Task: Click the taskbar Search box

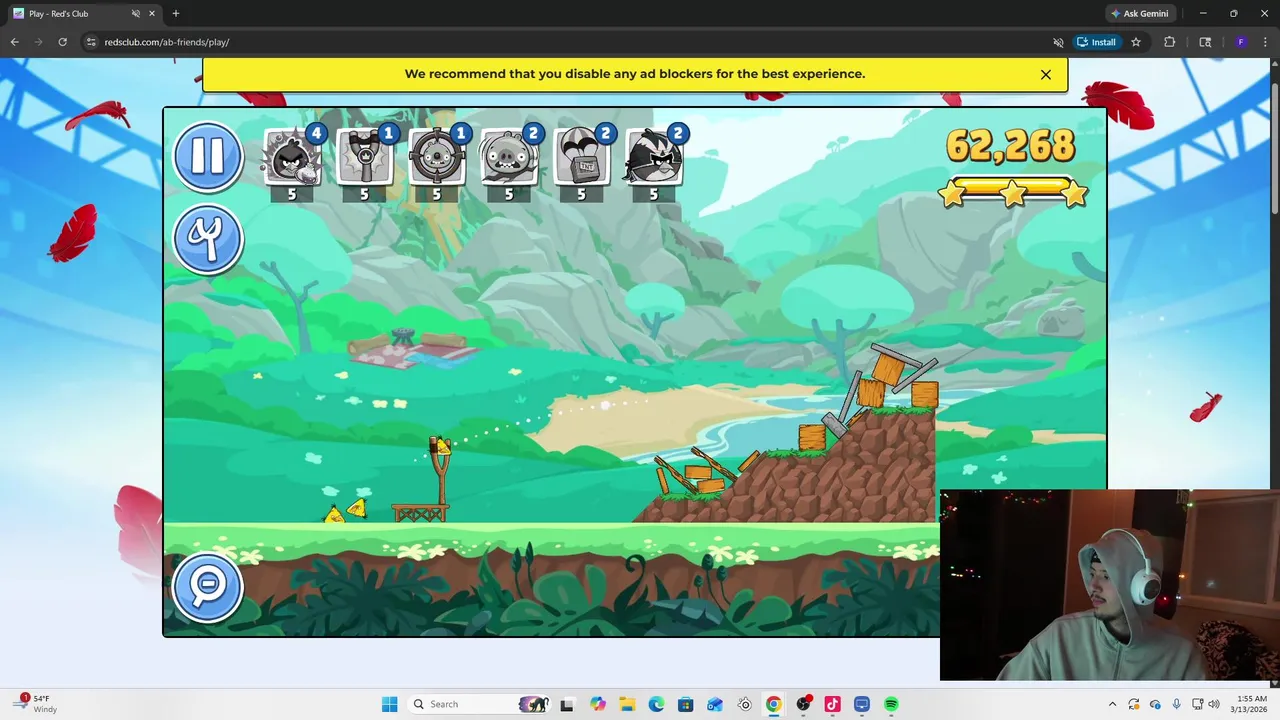Action: 478,704
